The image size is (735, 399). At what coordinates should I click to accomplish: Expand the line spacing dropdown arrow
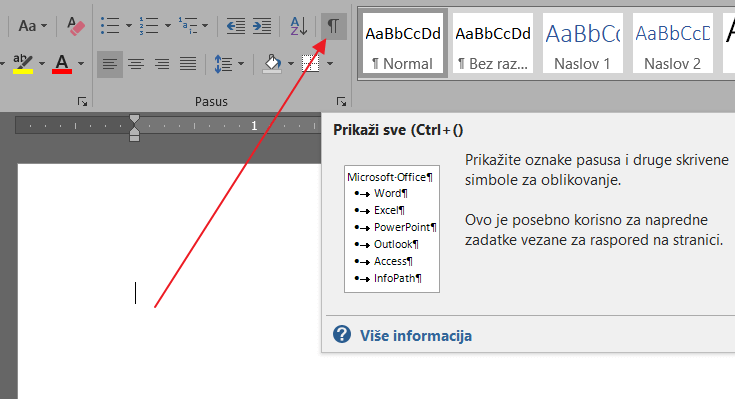(241, 64)
